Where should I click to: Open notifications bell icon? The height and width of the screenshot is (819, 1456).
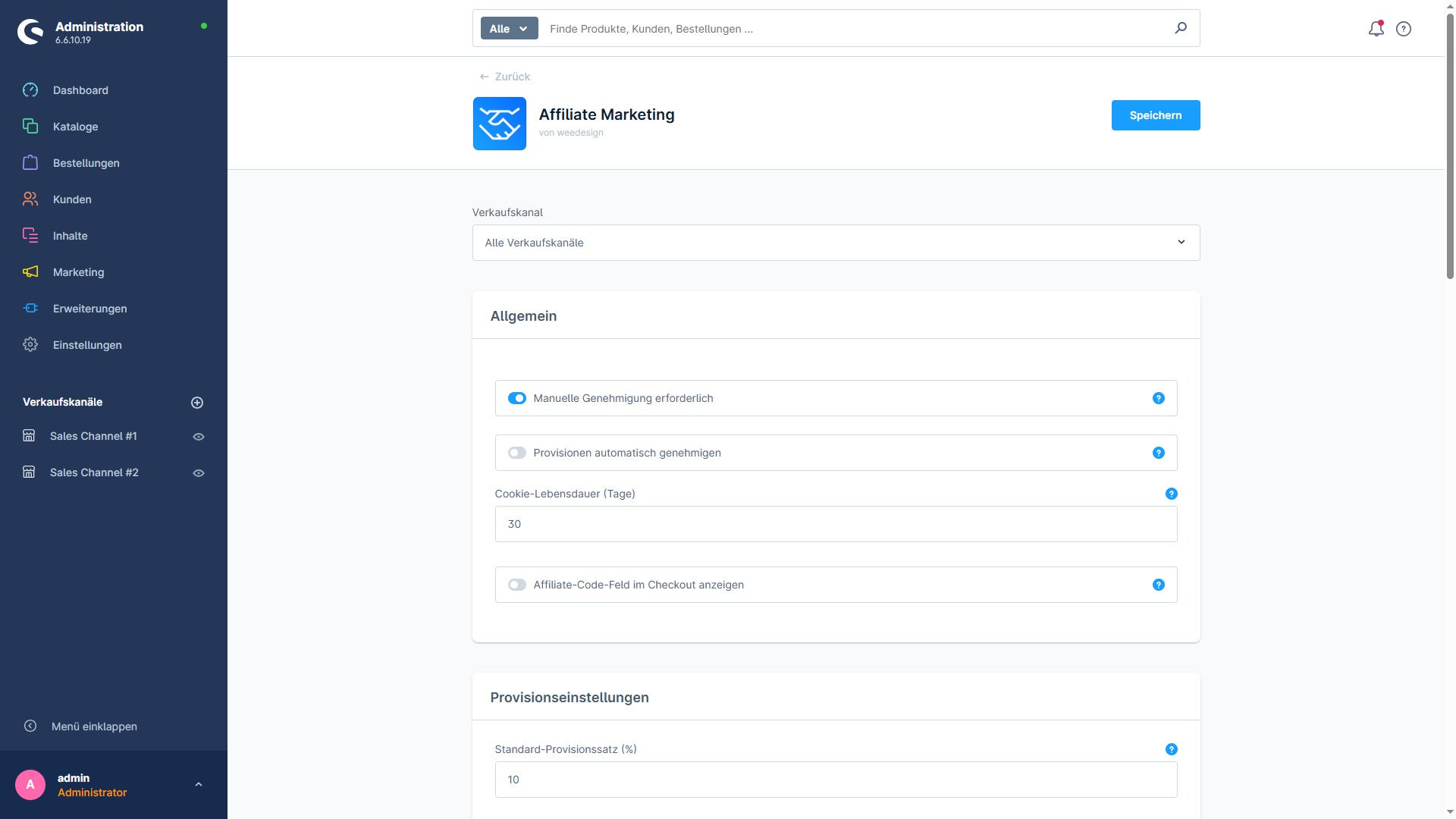[x=1376, y=29]
